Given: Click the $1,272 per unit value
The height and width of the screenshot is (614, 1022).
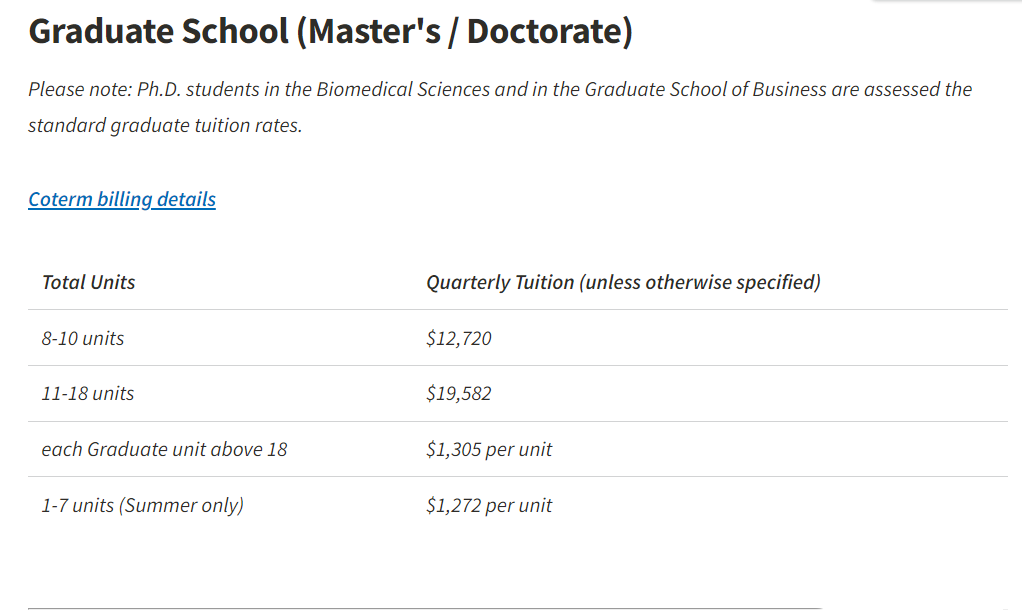Looking at the screenshot, I should point(489,505).
